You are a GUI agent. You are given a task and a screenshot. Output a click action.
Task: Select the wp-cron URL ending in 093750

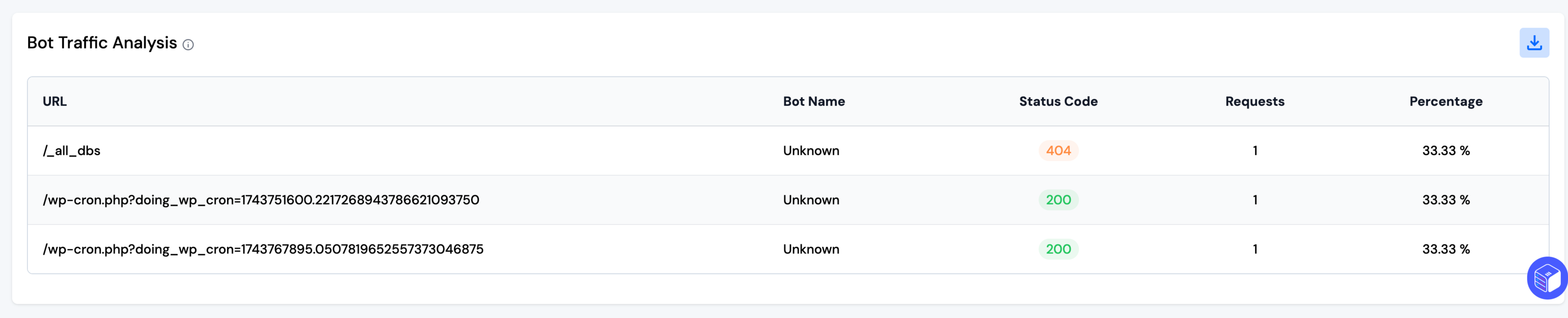click(x=261, y=200)
